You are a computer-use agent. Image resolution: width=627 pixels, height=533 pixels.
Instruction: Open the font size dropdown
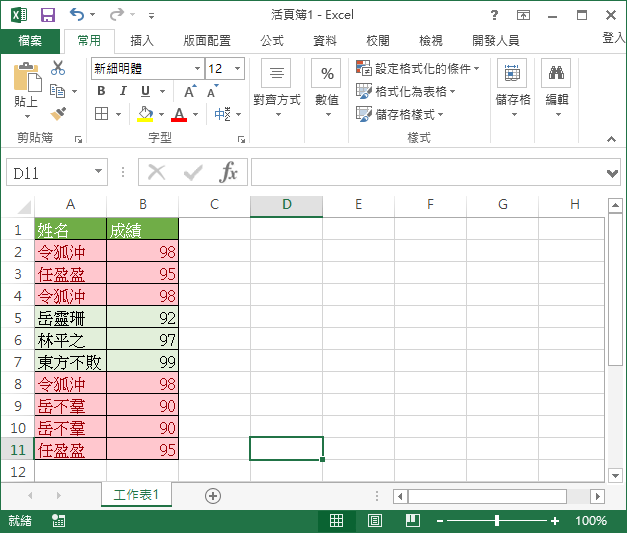point(237,68)
